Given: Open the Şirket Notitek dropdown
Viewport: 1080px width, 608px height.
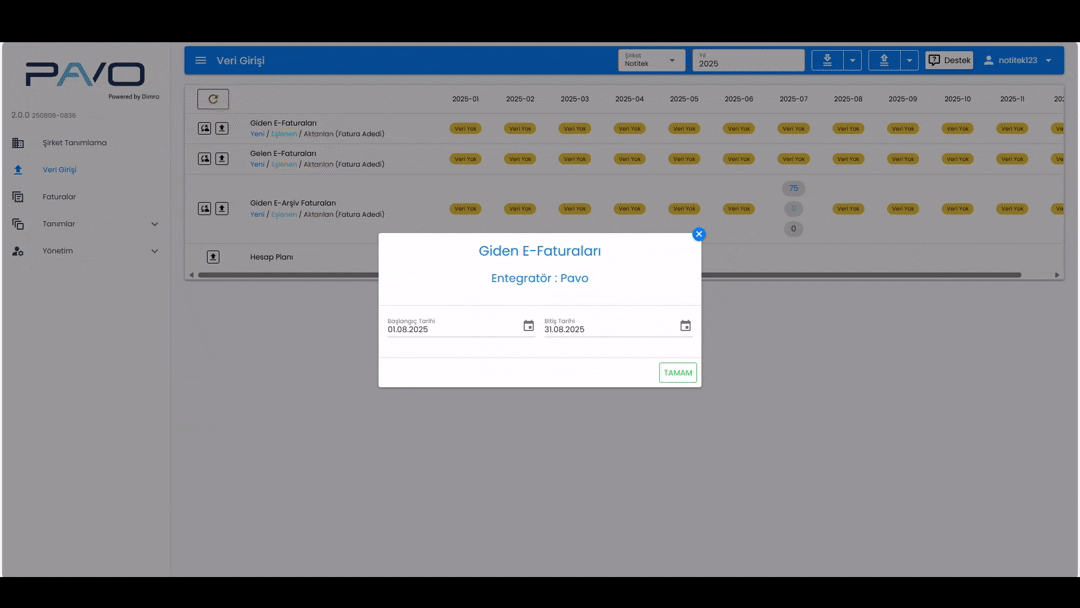Looking at the screenshot, I should pos(651,61).
